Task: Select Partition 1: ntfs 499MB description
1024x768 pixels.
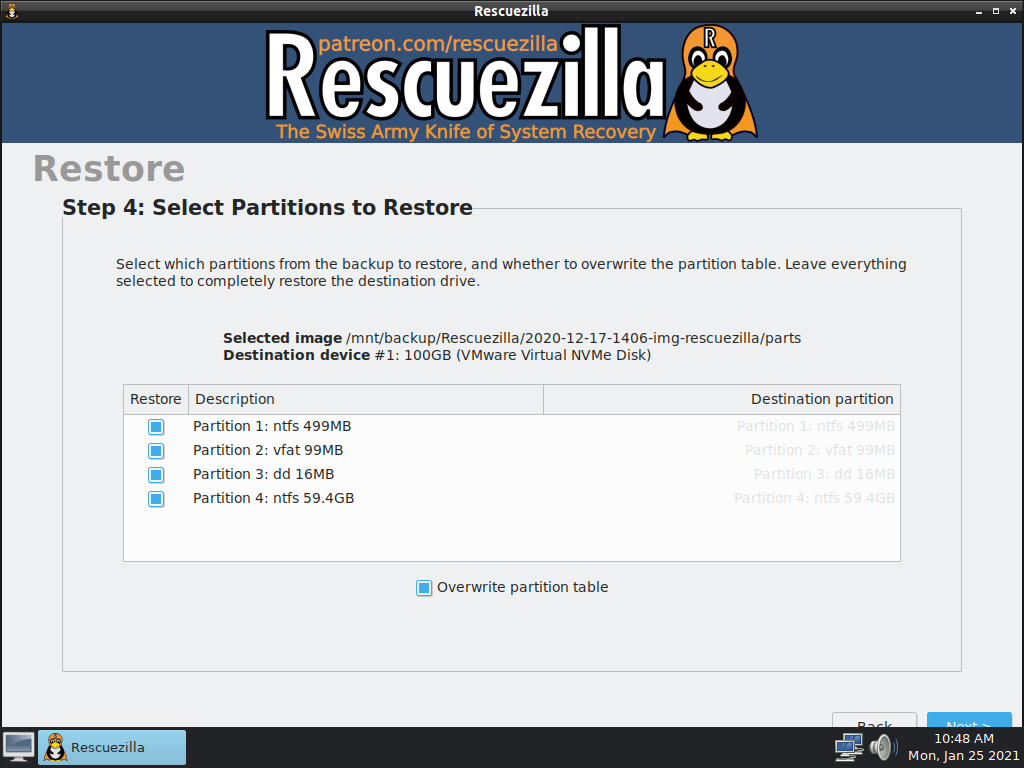Action: coord(272,426)
